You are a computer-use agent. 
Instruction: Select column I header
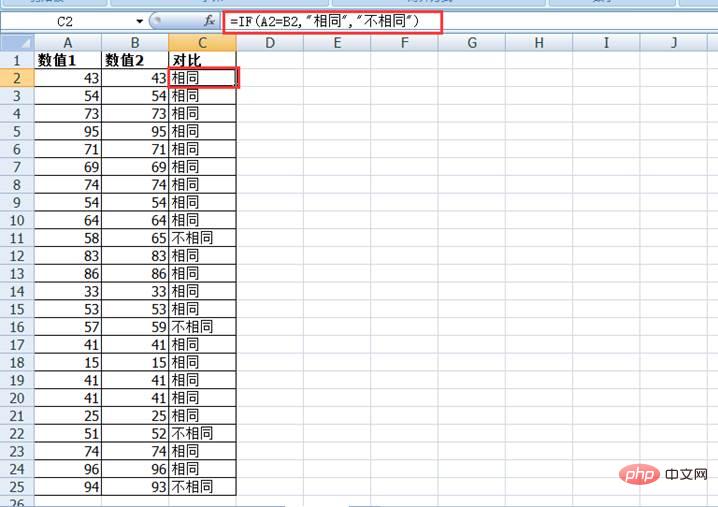[x=606, y=43]
